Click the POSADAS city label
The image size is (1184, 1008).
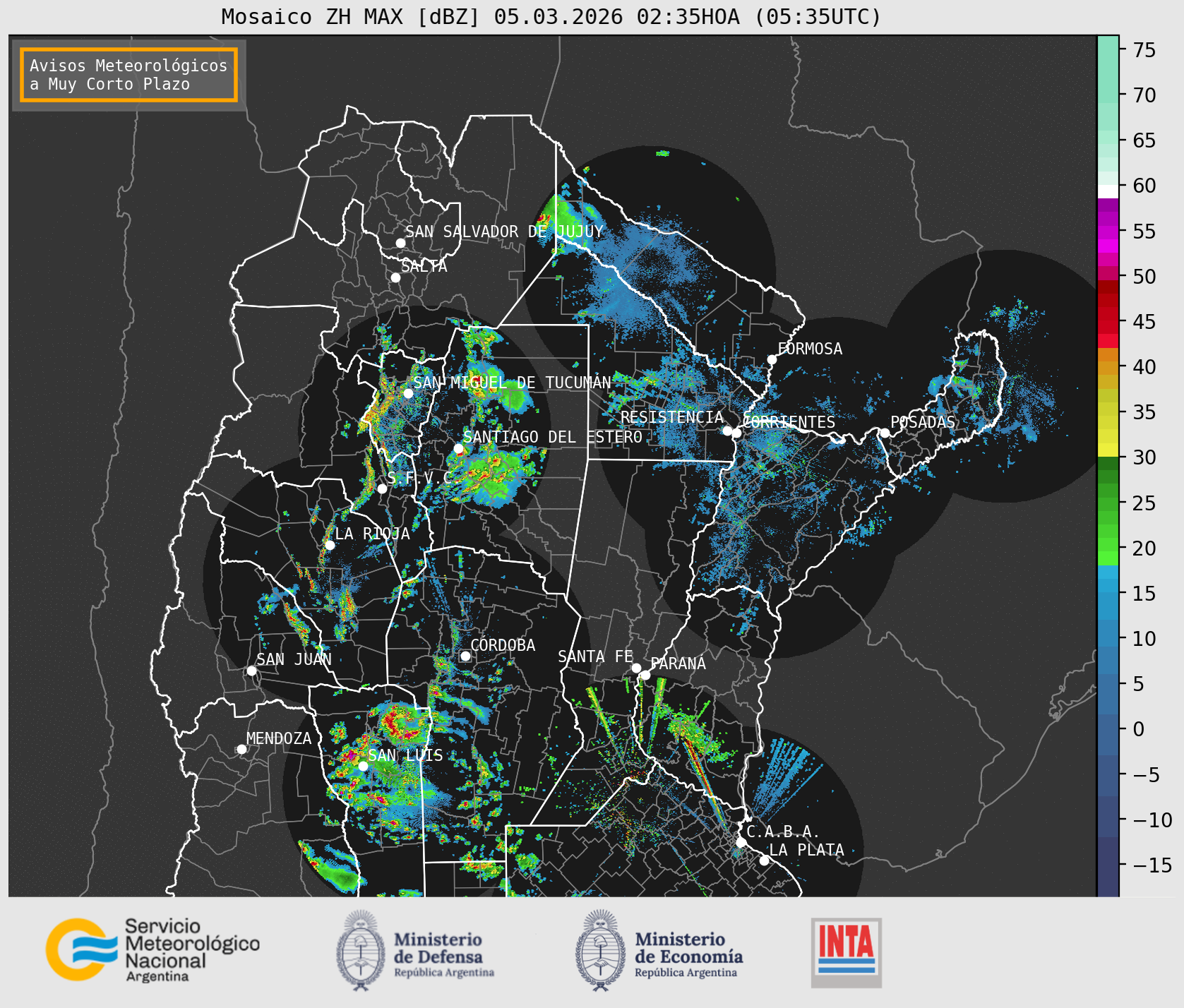[923, 422]
